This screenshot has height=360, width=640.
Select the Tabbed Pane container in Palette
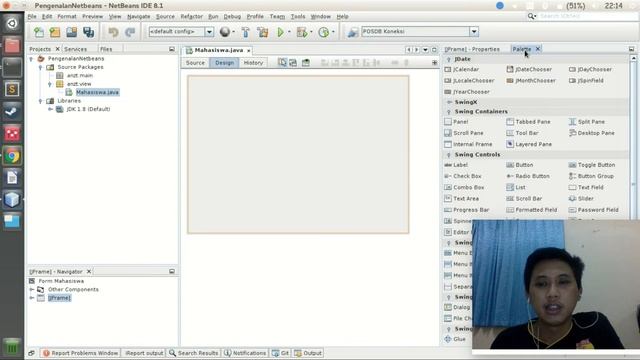tap(529, 122)
